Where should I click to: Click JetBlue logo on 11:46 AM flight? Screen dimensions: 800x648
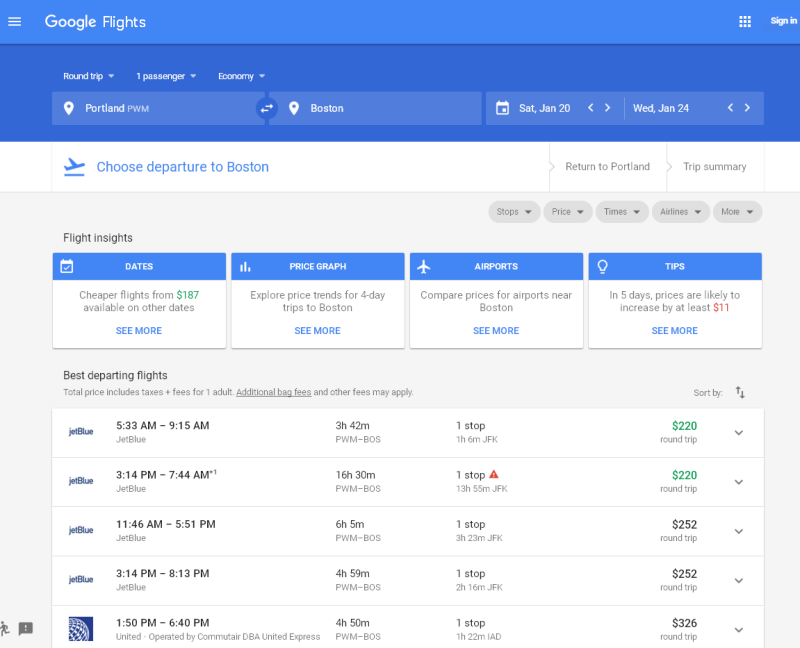point(81,530)
